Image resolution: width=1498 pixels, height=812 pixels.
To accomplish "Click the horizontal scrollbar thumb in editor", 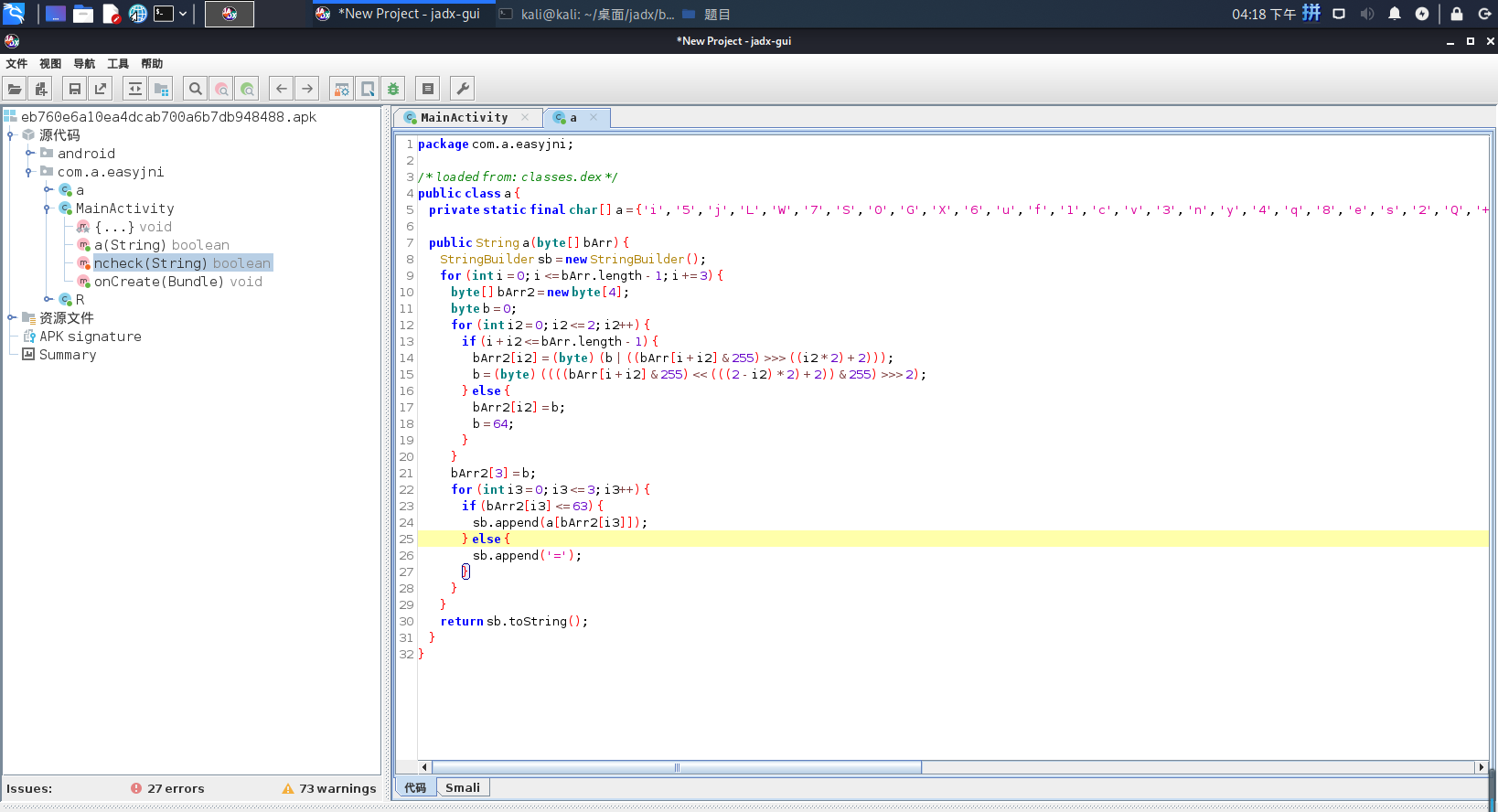I will [677, 767].
